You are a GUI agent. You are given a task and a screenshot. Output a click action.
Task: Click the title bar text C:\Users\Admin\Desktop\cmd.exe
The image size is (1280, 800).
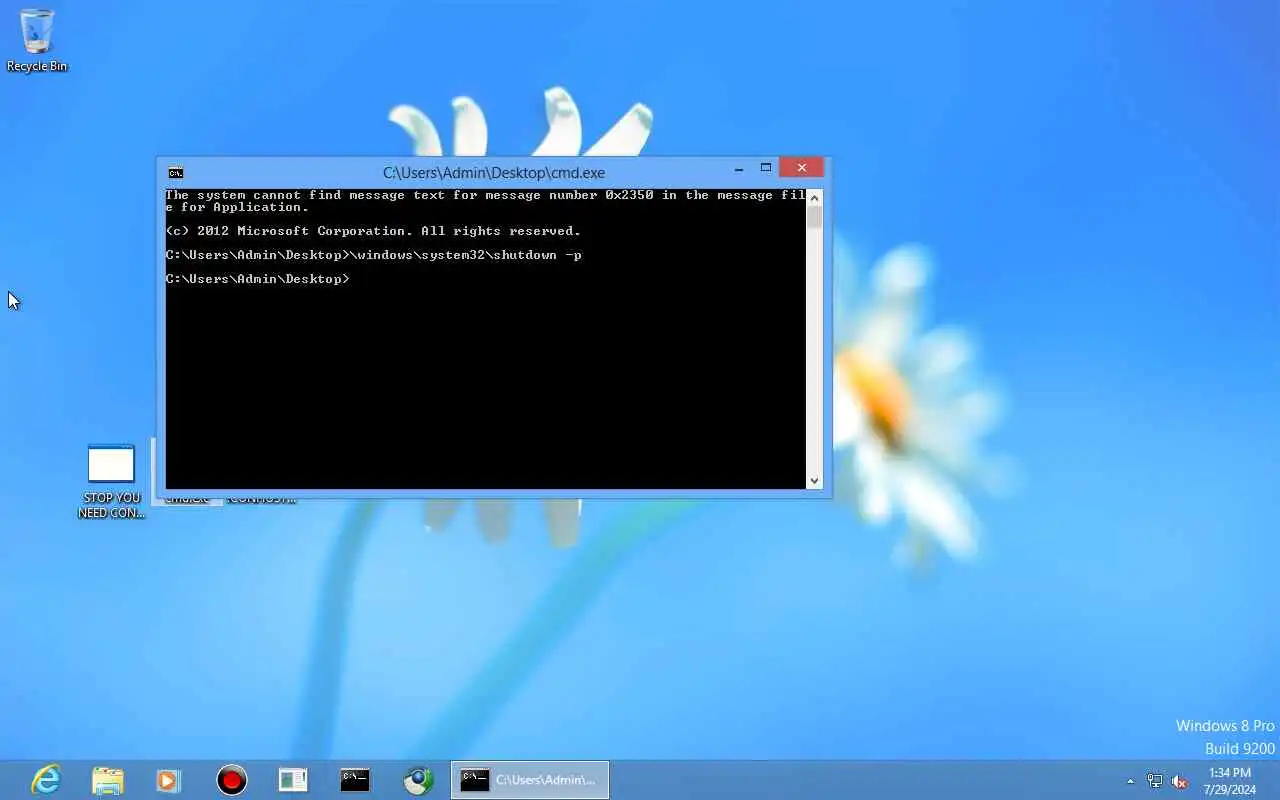pyautogui.click(x=494, y=172)
